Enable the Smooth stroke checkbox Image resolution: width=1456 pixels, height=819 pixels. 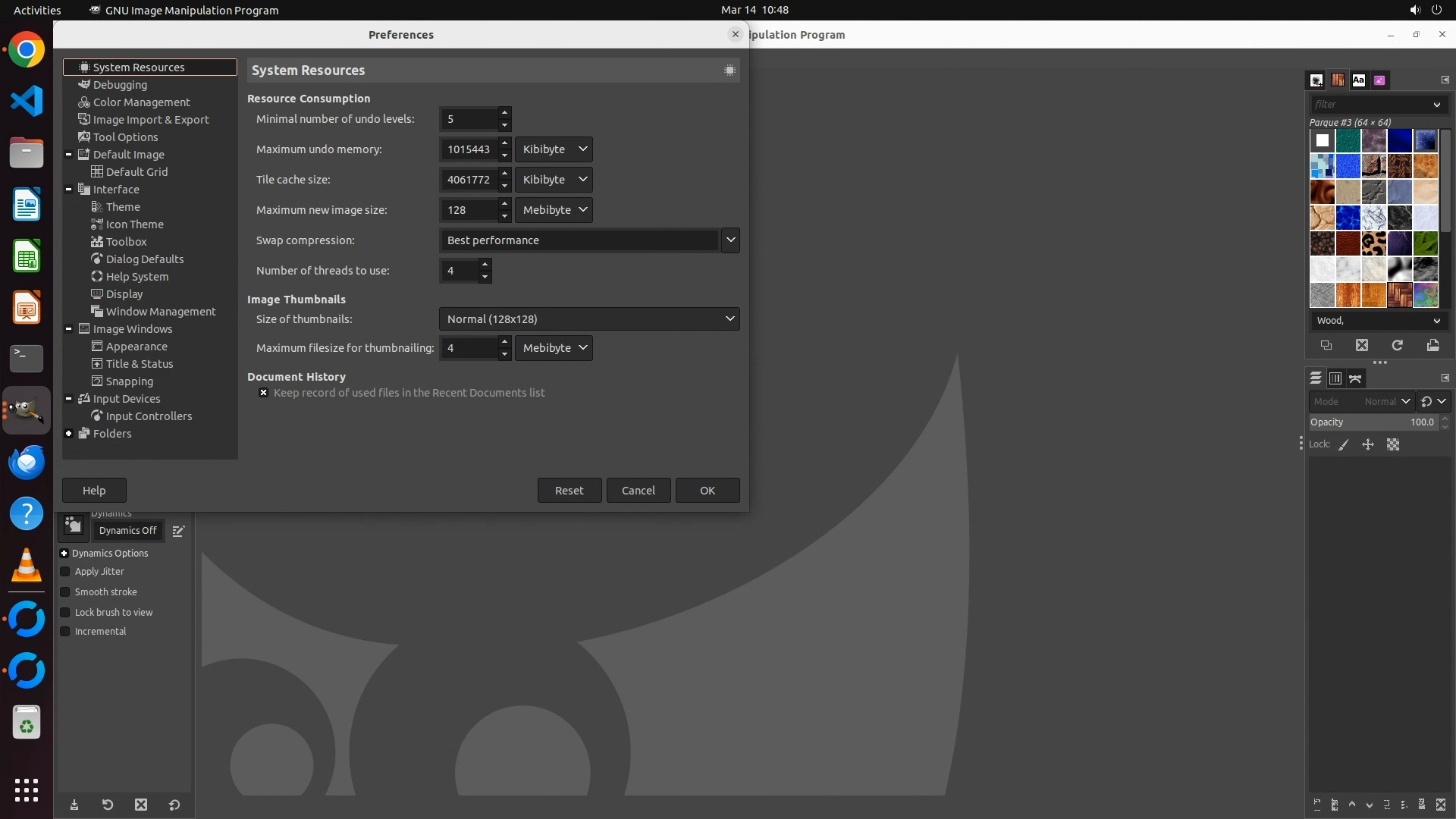pyautogui.click(x=65, y=592)
